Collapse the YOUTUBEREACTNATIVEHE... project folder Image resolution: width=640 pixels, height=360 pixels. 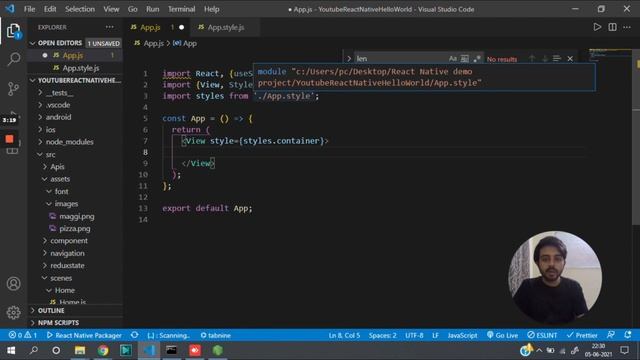pyautogui.click(x=76, y=80)
